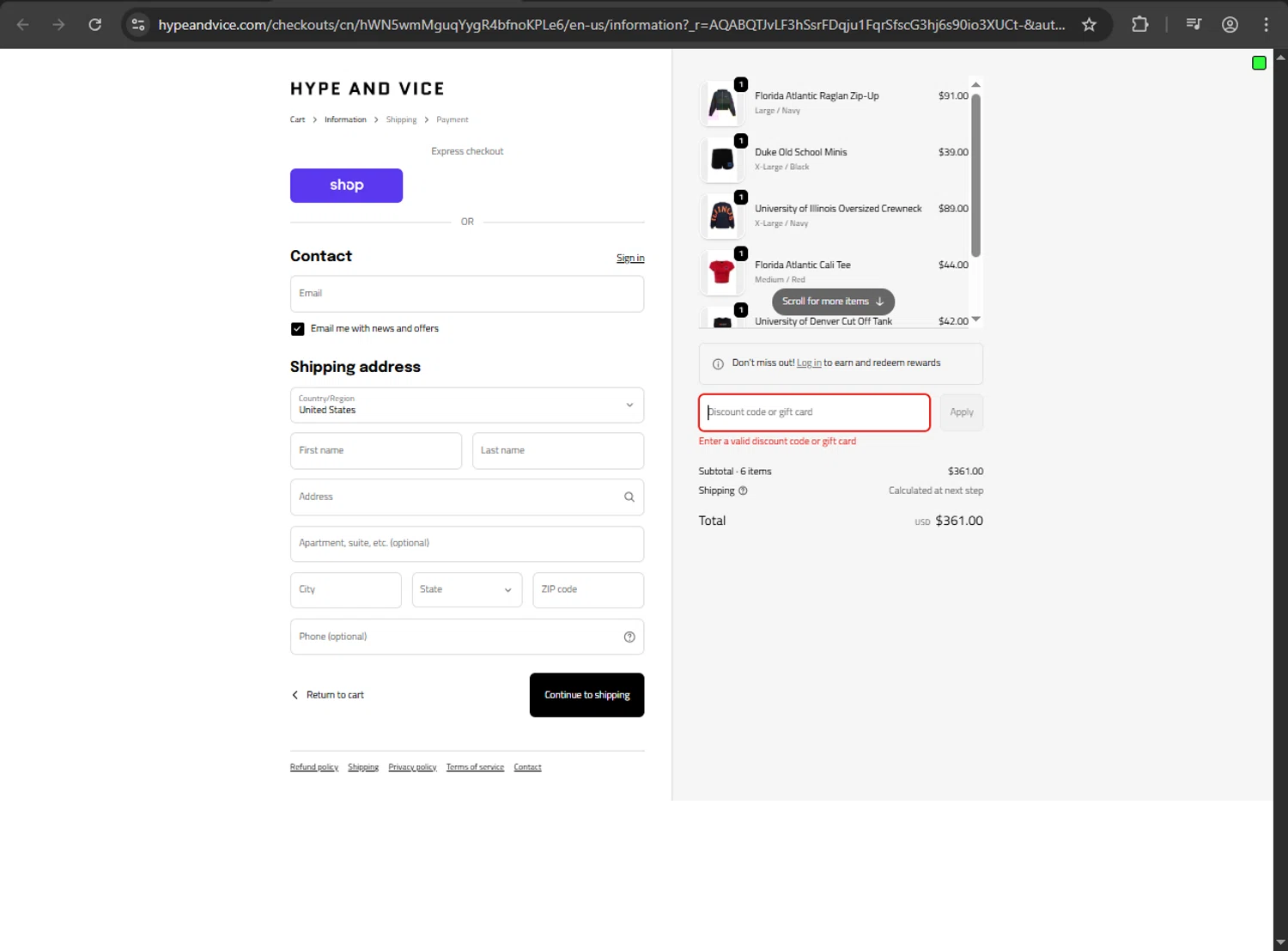Open the Refund policy link
Image resolution: width=1288 pixels, height=951 pixels.
click(x=314, y=767)
